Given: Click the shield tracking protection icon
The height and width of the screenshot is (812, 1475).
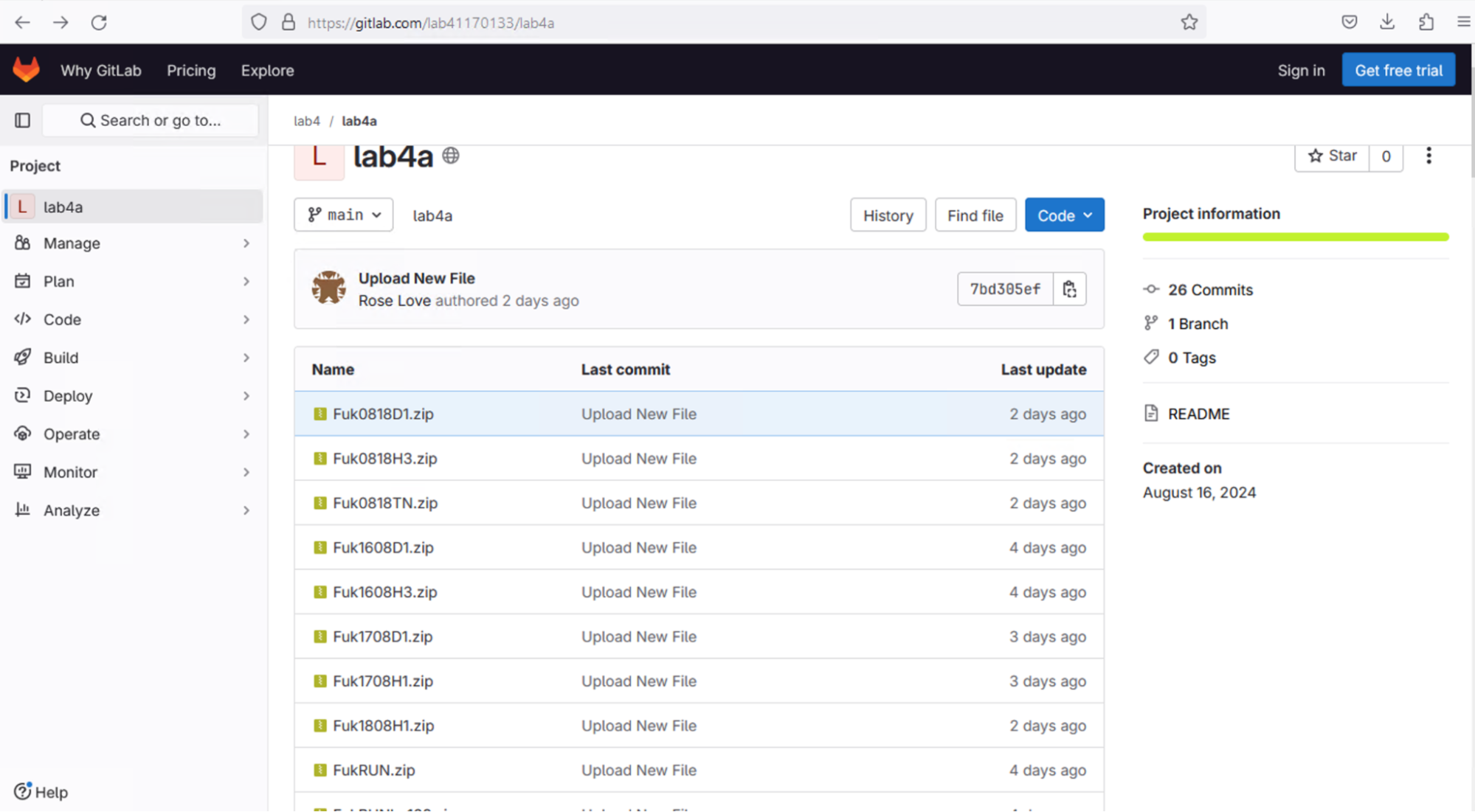Looking at the screenshot, I should [x=258, y=22].
